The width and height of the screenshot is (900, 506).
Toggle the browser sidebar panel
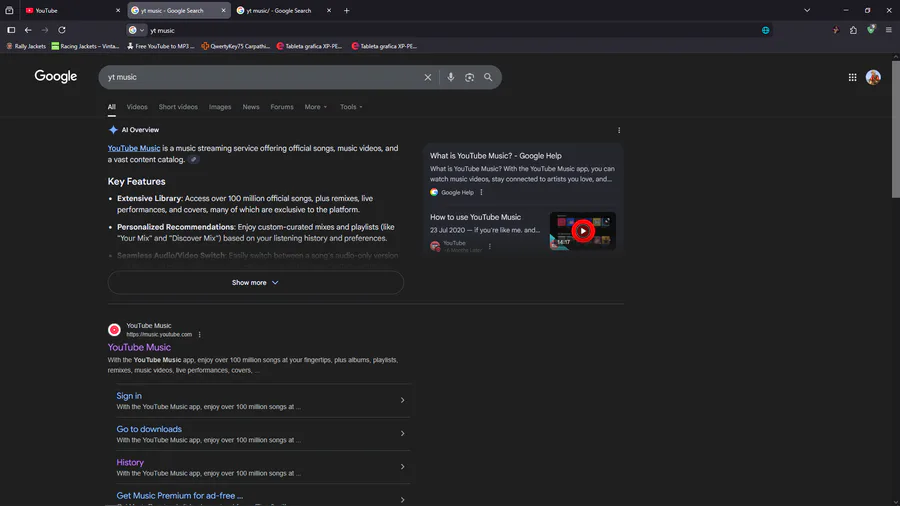(11, 30)
